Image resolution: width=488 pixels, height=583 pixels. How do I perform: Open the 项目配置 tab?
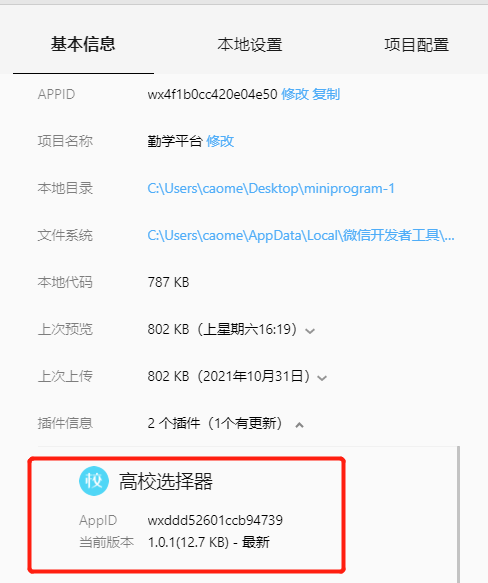tap(417, 45)
